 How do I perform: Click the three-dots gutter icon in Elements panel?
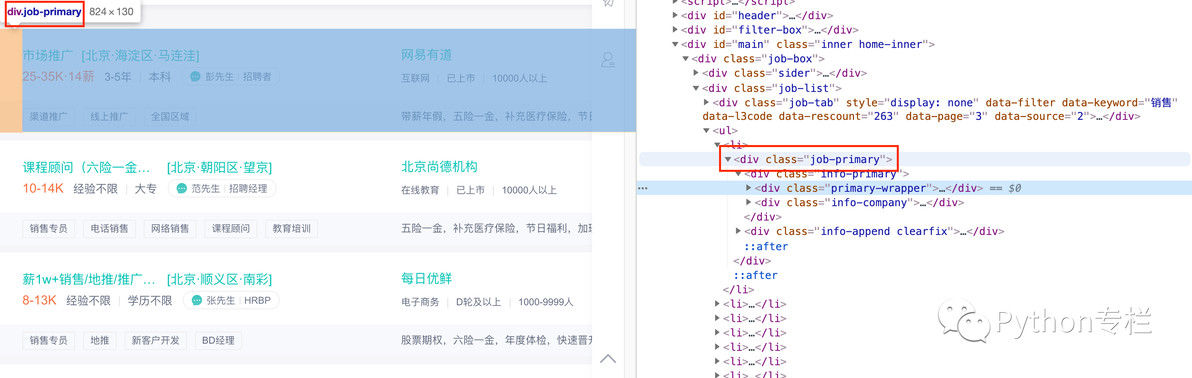pyautogui.click(x=642, y=188)
